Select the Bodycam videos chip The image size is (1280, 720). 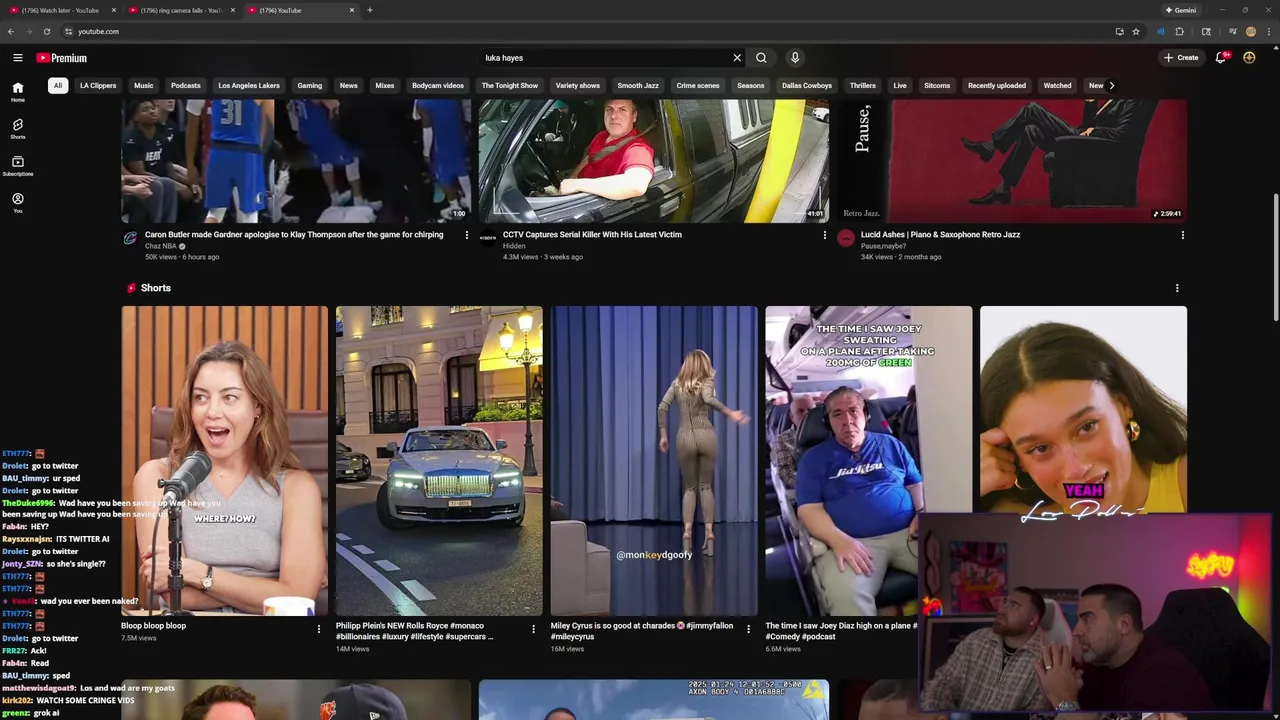click(x=438, y=85)
